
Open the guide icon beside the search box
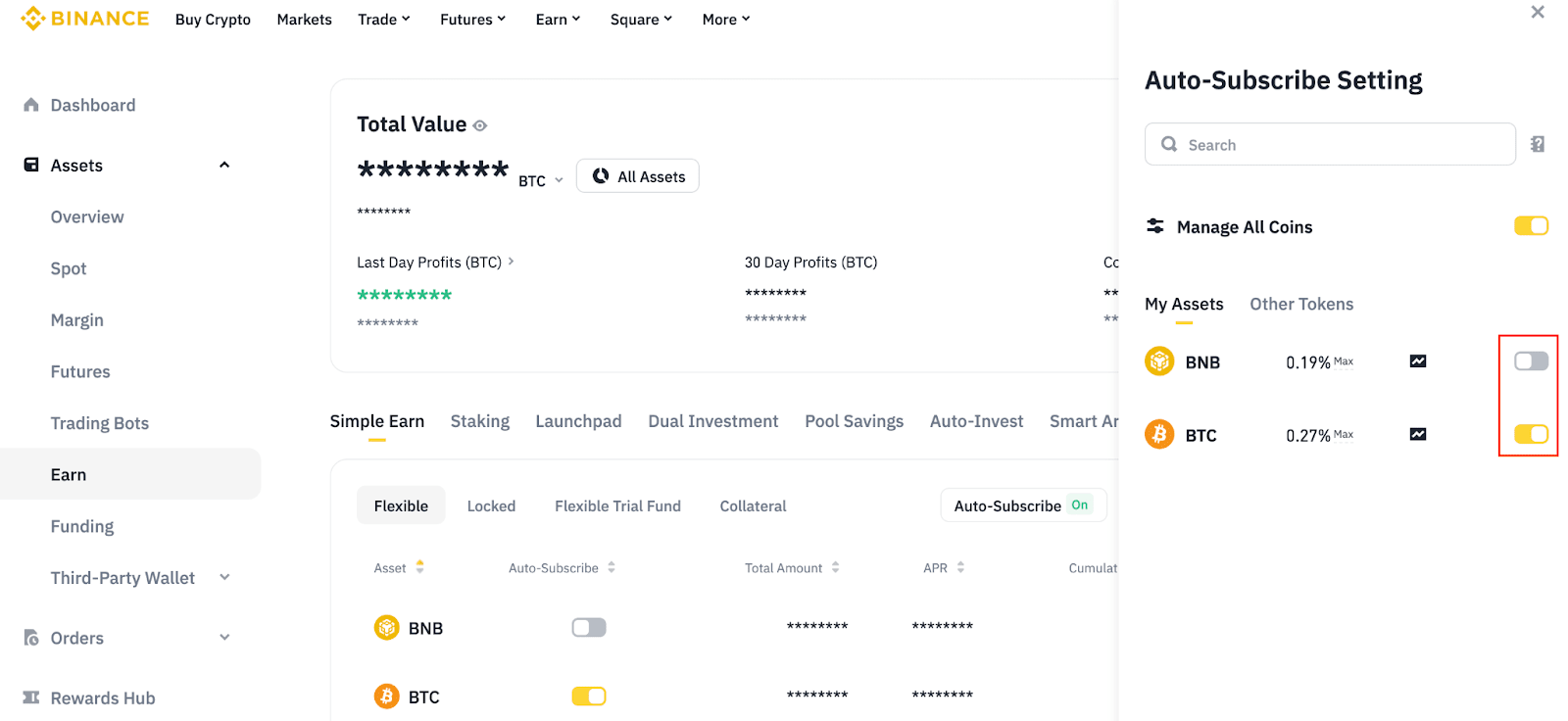click(x=1538, y=144)
